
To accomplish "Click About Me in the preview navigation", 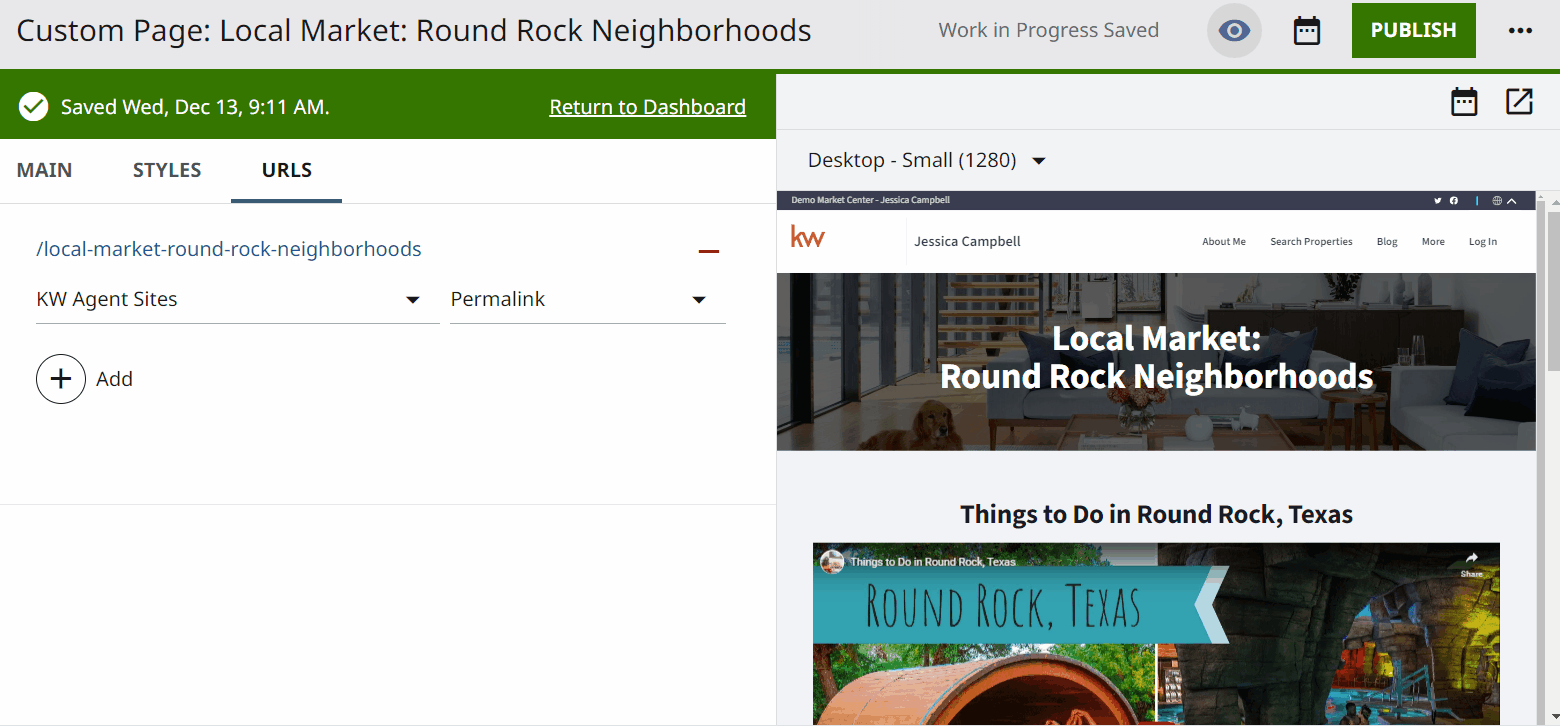I will [x=1224, y=242].
